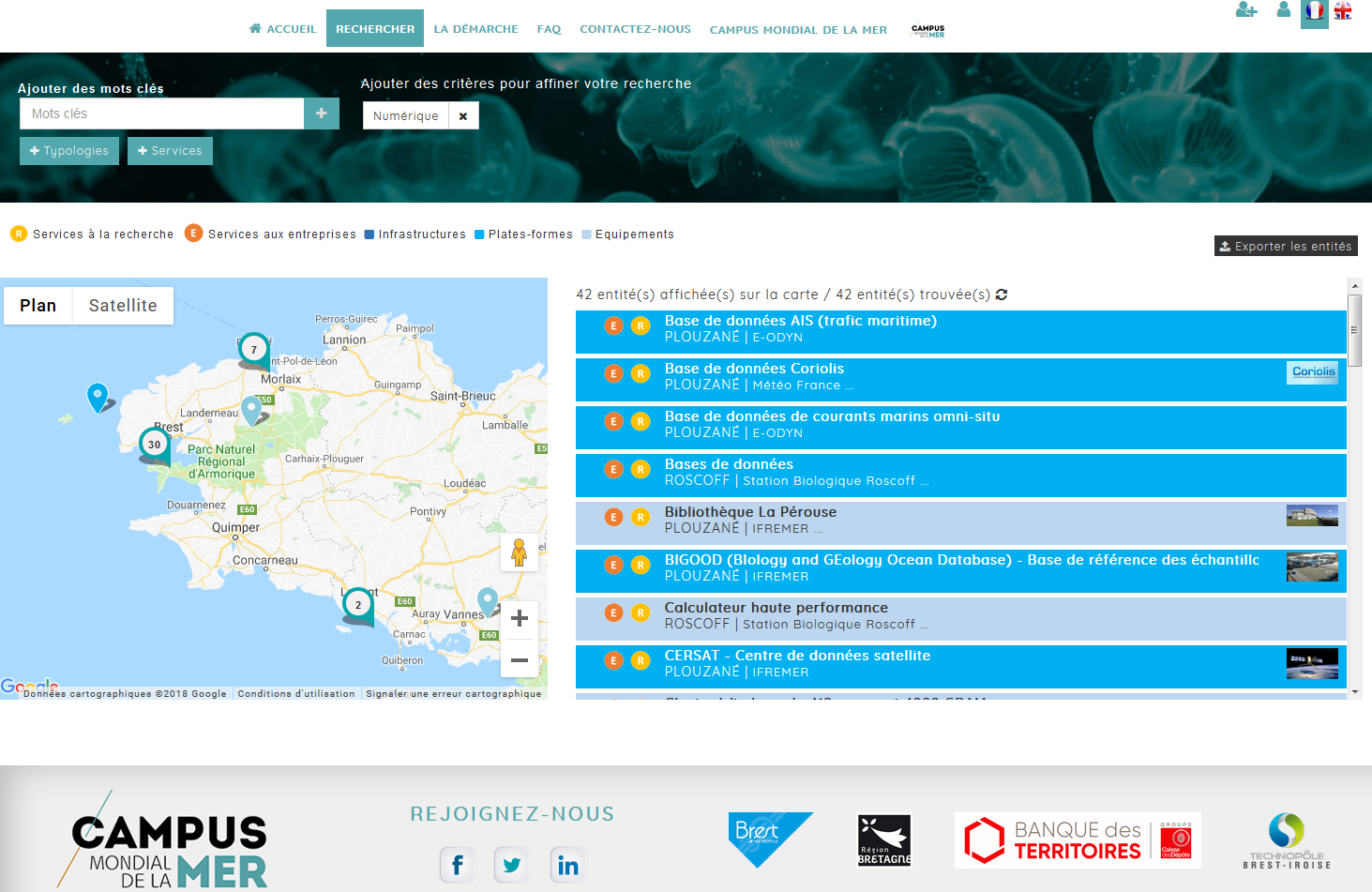Viewport: 1372px width, 892px height.
Task: Refresh the entity count icon
Action: coord(1002,295)
